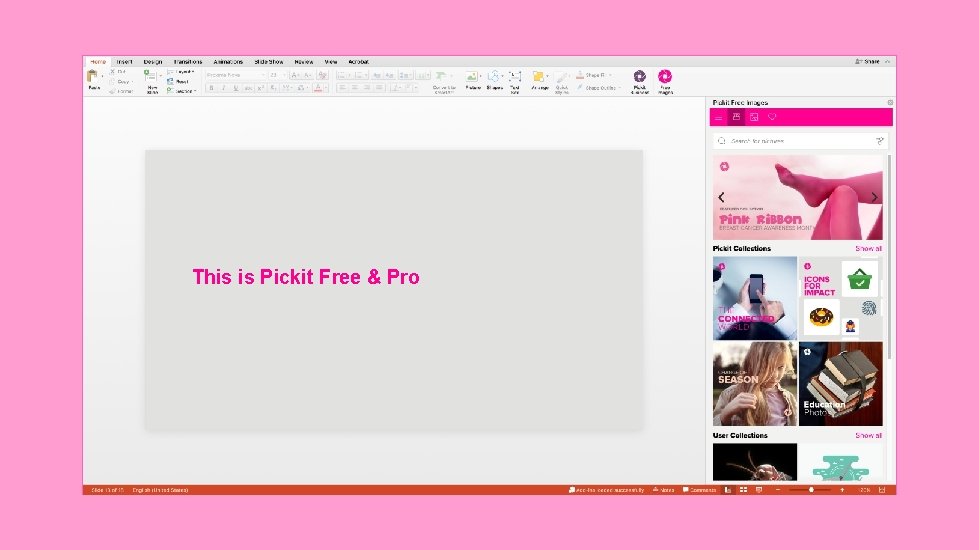Click the Copy icon
Screen dimensions: 979x550
112,81
